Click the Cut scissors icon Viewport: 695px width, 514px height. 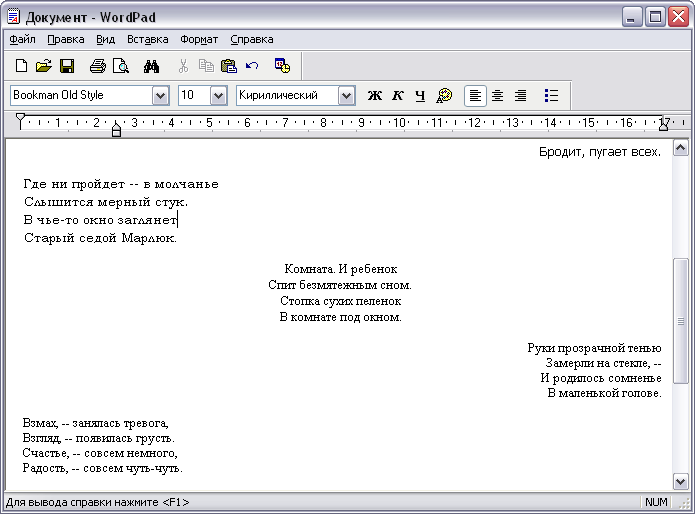(183, 66)
